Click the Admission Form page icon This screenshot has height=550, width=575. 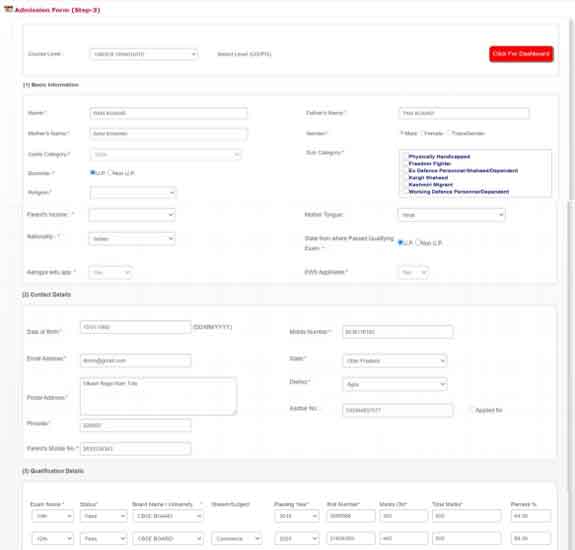coord(8,9)
